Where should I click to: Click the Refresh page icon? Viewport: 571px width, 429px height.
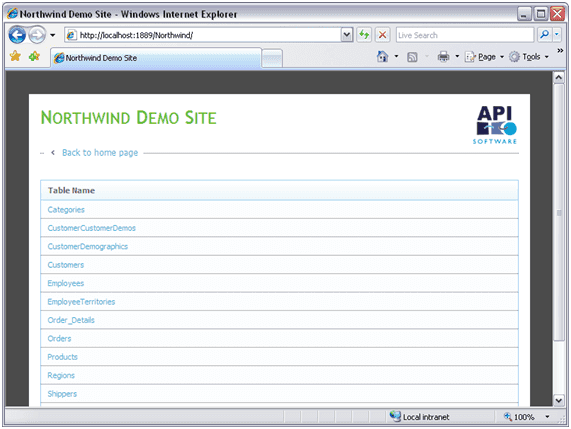coord(364,35)
